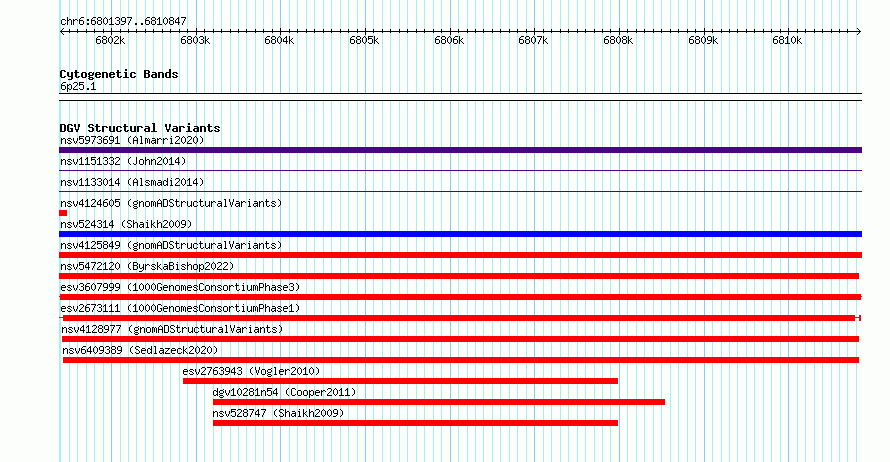890x462 pixels.
Task: Select the dark purple nsv5973691 variant bar
Action: click(460, 150)
